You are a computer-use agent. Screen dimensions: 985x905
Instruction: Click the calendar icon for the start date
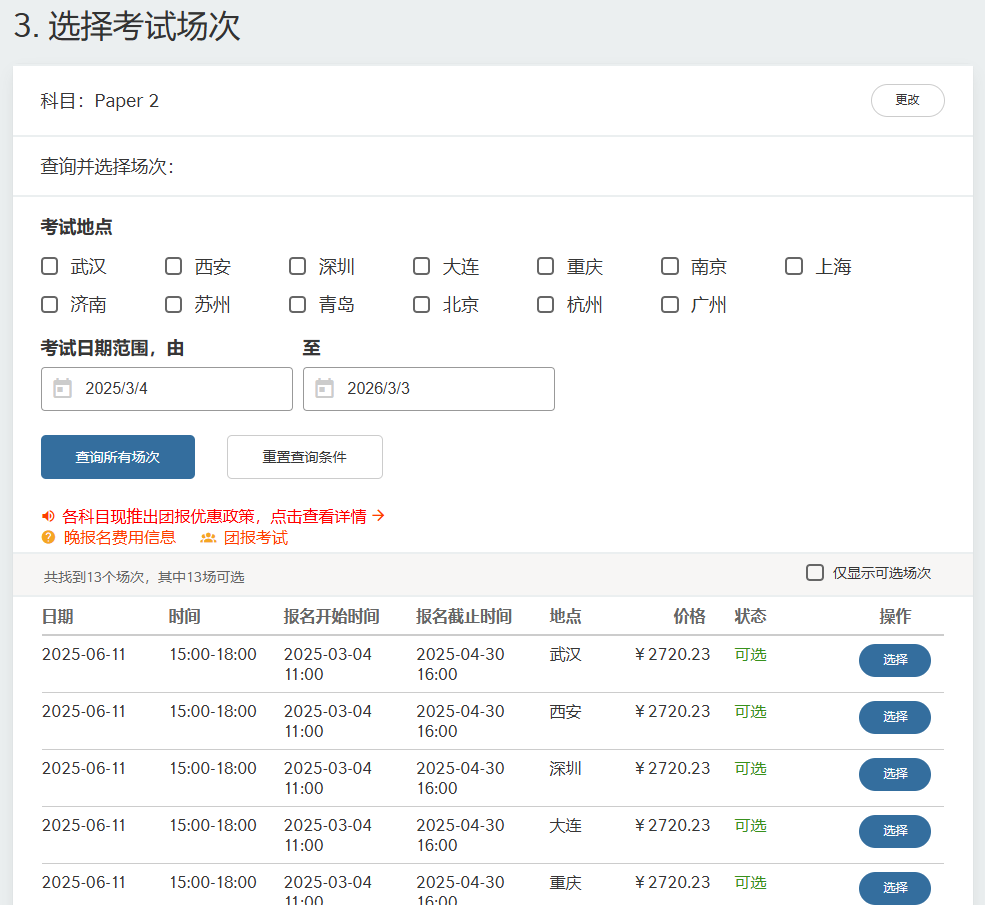click(x=62, y=389)
